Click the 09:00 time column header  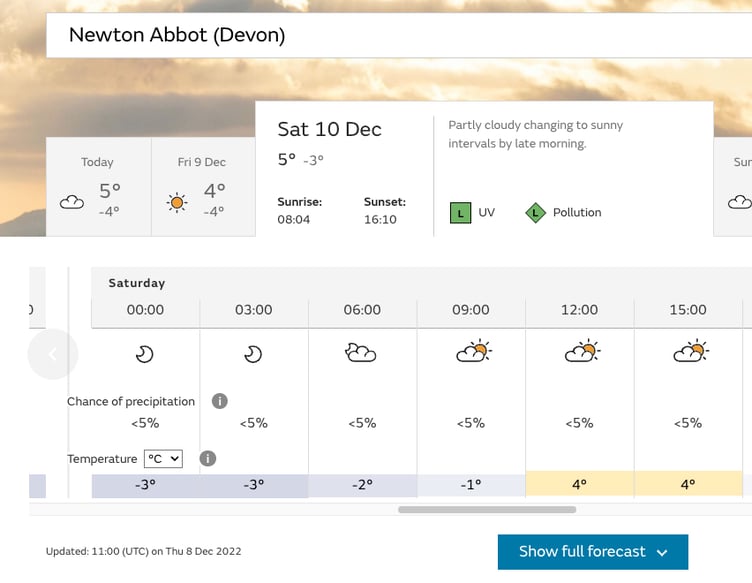coord(471,310)
